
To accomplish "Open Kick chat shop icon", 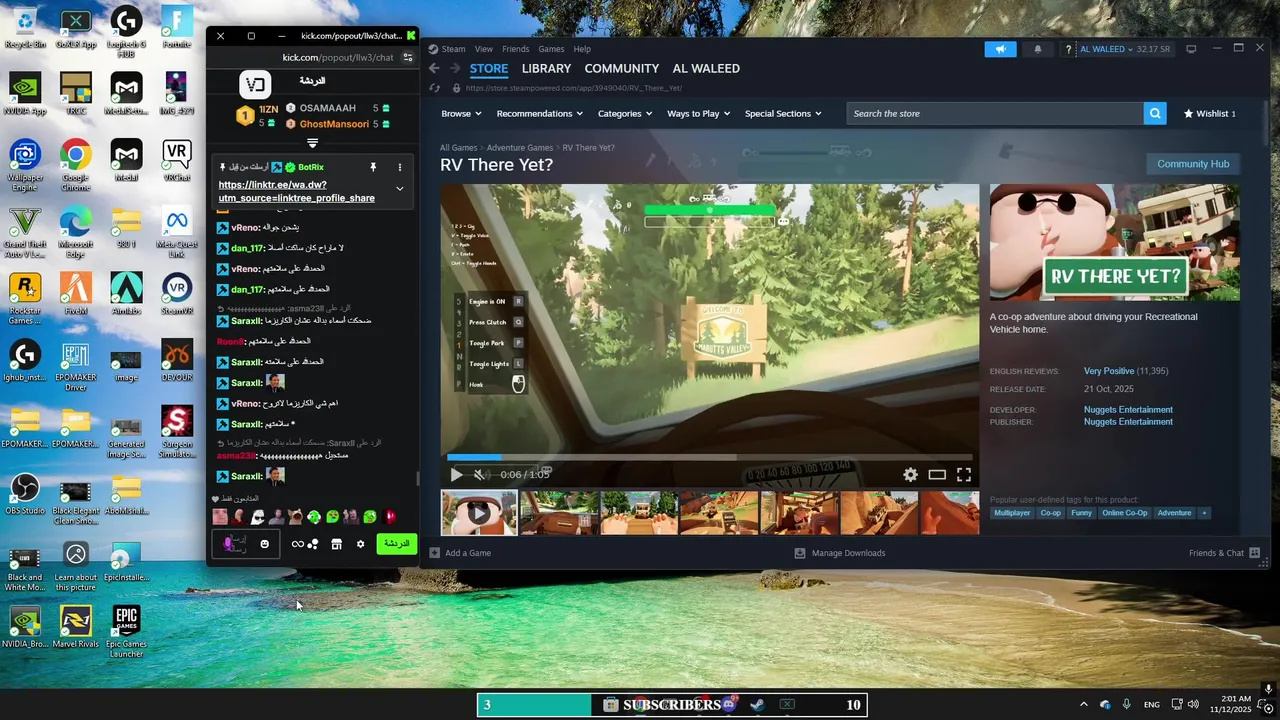I will click(x=336, y=544).
